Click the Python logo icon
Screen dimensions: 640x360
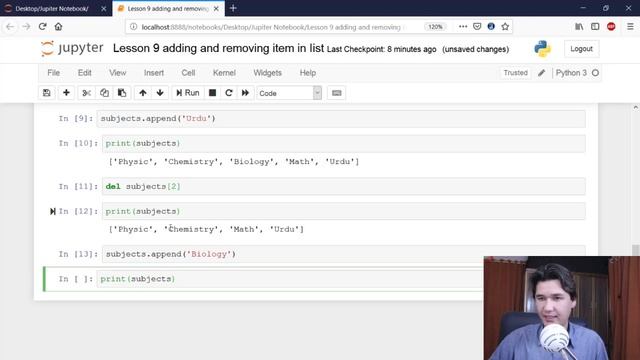tap(542, 49)
